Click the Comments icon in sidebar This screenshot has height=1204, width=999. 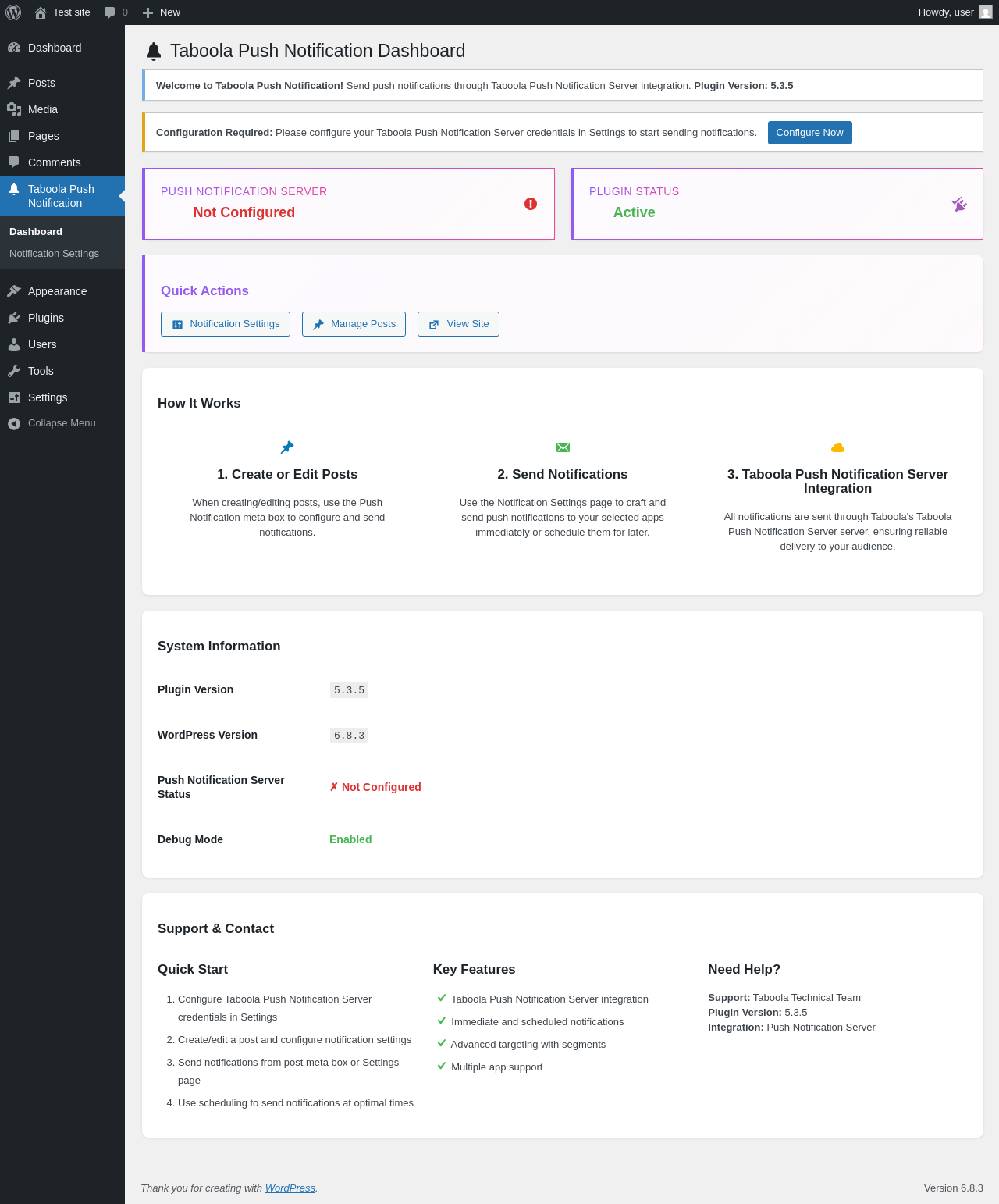point(14,162)
